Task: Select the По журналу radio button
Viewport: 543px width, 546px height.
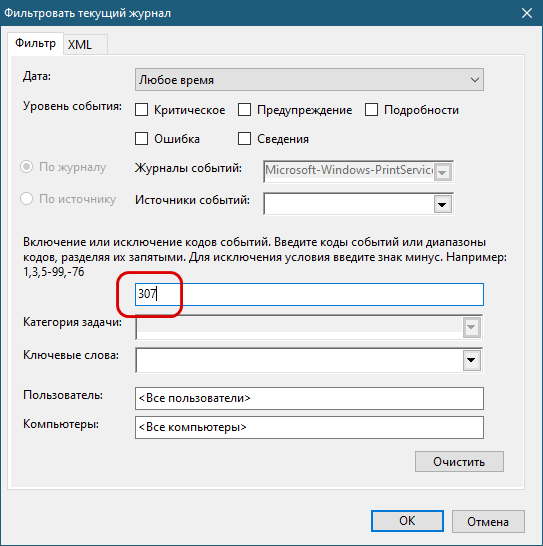Action: coord(26,167)
